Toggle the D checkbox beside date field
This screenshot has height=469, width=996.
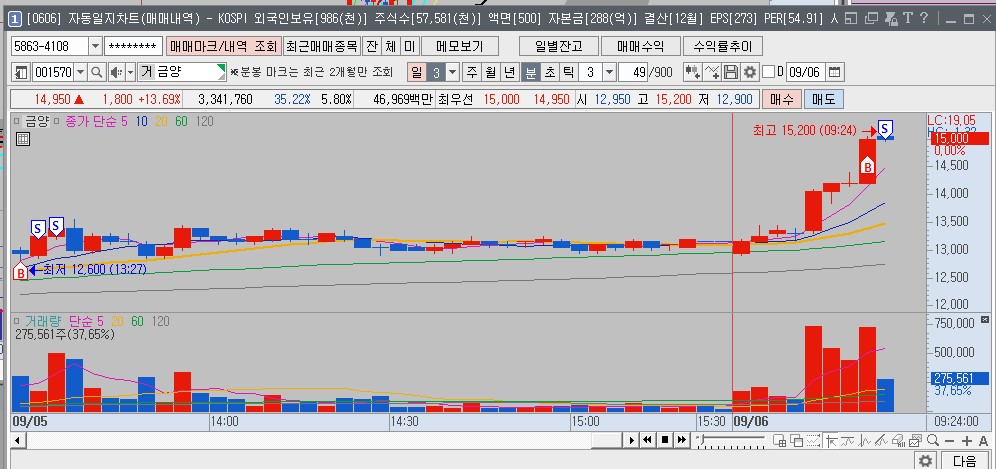point(768,72)
